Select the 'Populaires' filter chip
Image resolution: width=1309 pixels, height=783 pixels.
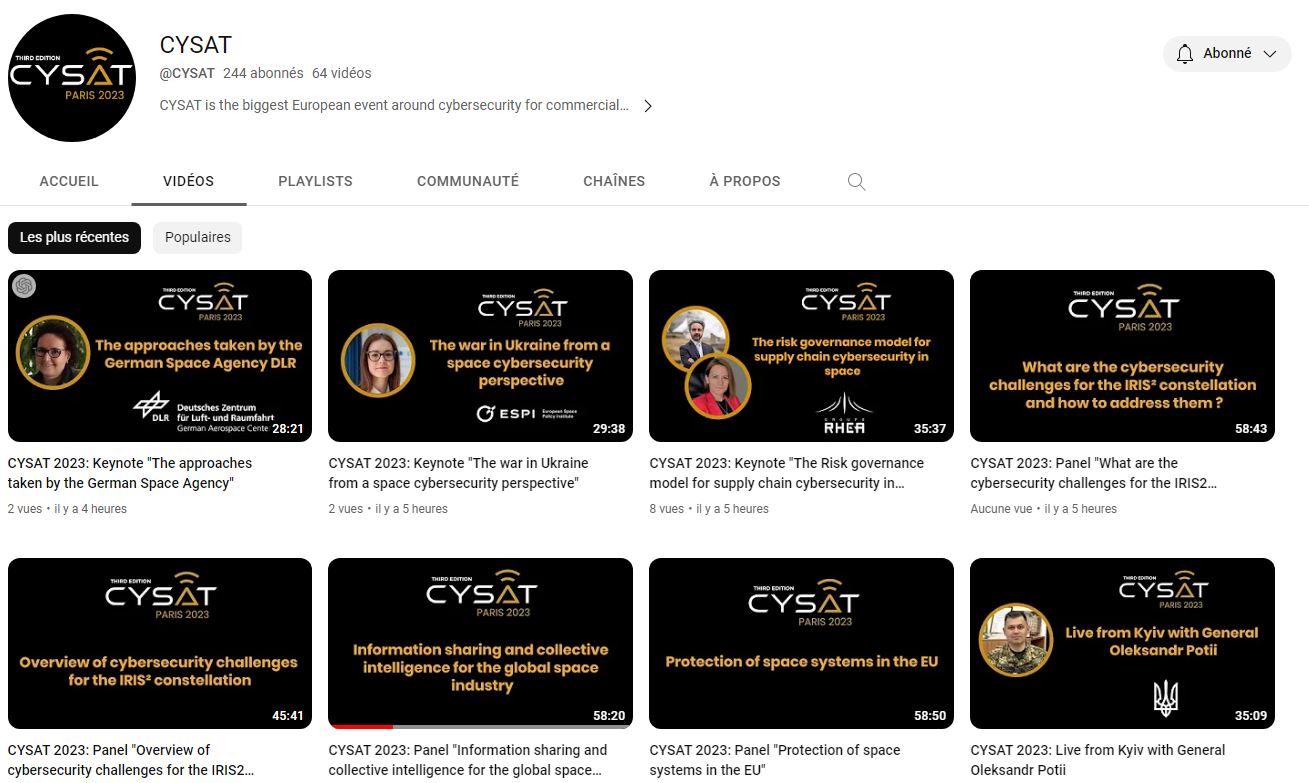click(197, 238)
